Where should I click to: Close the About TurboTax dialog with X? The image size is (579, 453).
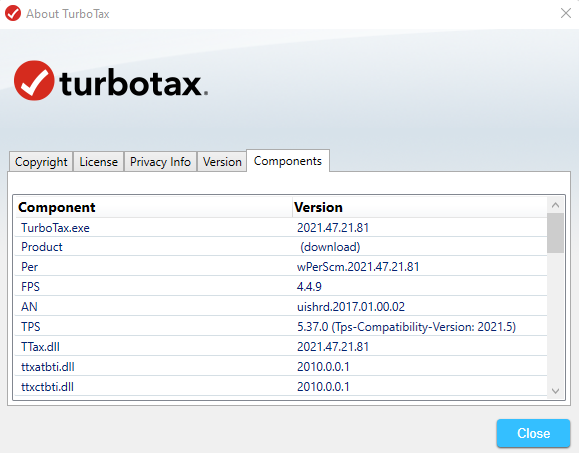(x=566, y=13)
